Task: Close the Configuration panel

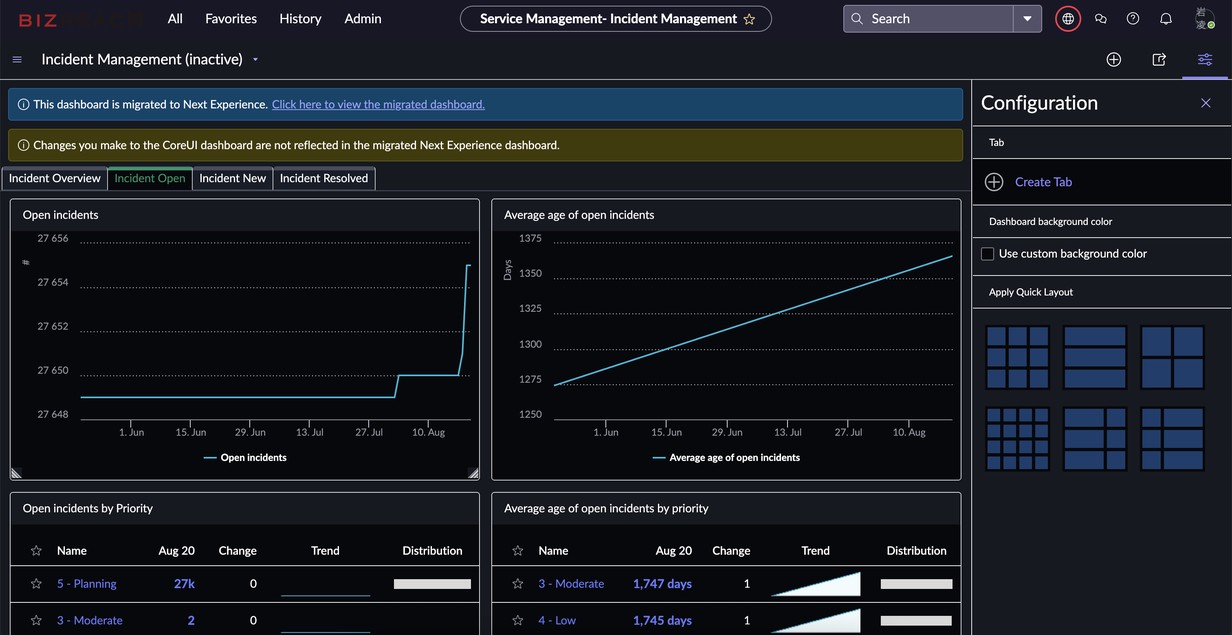Action: tap(1206, 103)
